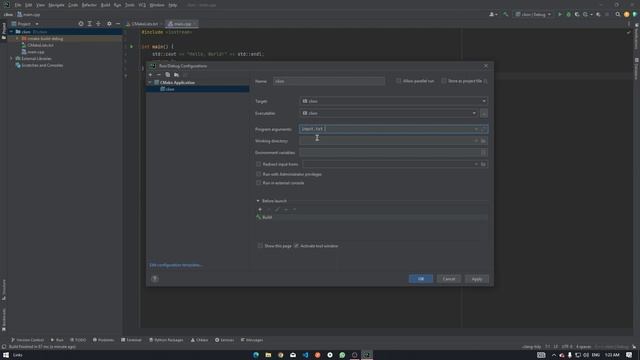Browse for executable with ellipsis button
Screen dimensions: 640x360
click(484, 113)
